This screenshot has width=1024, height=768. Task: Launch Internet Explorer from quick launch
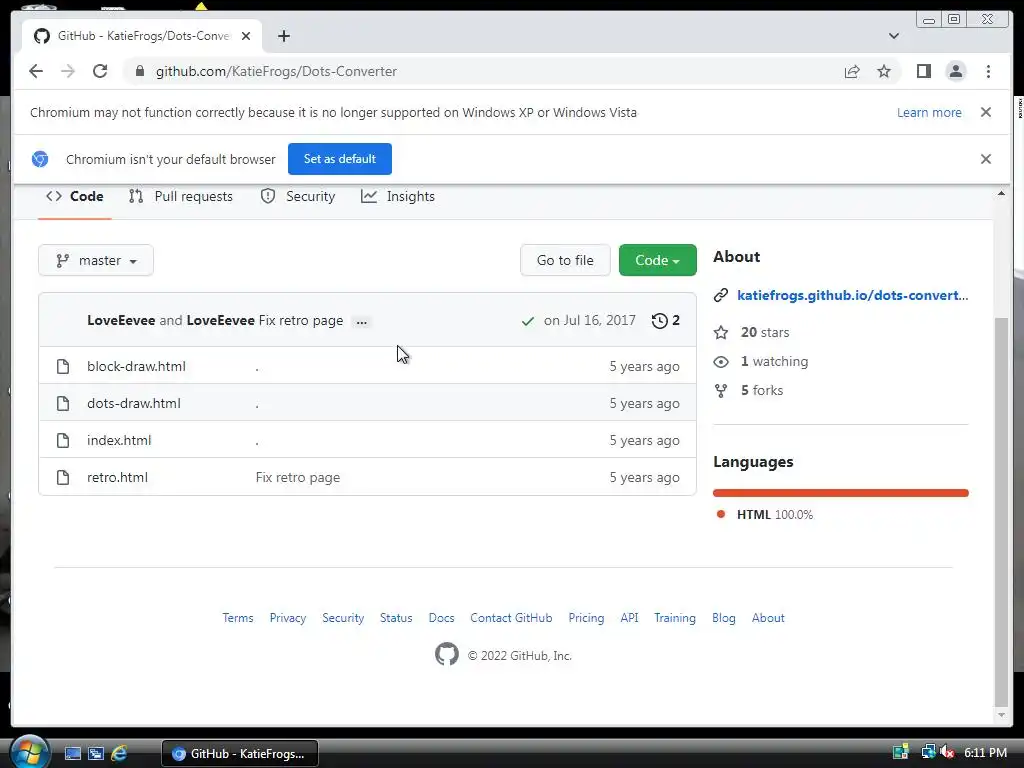120,754
